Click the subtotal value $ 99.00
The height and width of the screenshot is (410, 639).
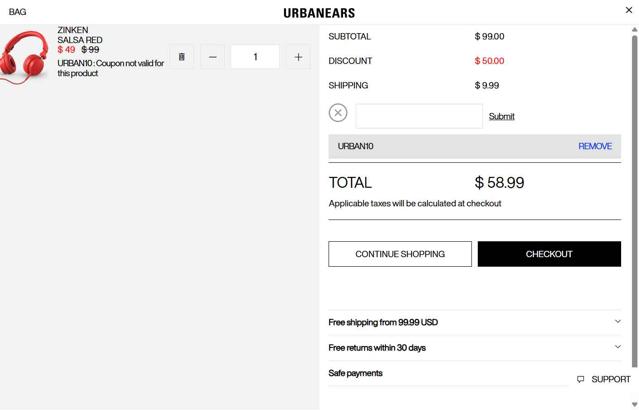pos(489,36)
